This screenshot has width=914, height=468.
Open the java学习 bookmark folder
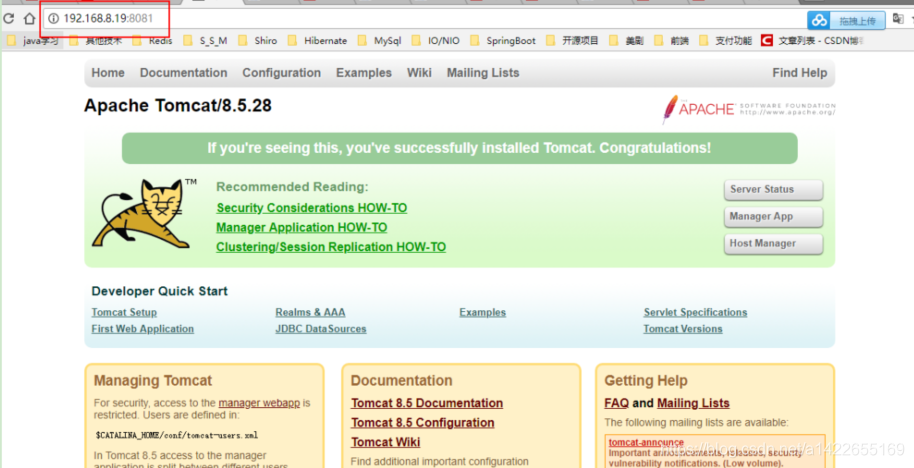pyautogui.click(x=33, y=41)
